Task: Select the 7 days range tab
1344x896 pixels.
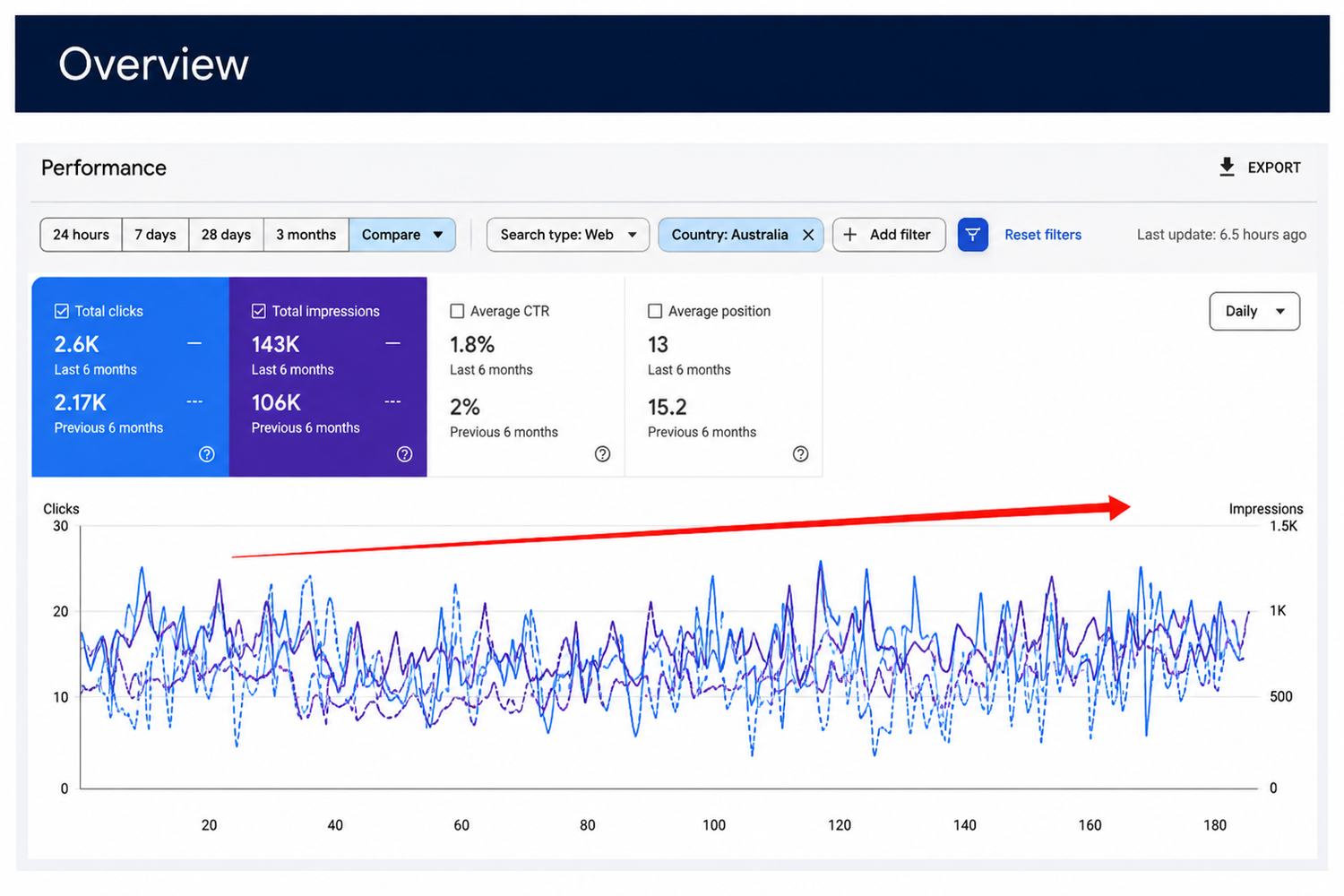Action: pos(155,235)
